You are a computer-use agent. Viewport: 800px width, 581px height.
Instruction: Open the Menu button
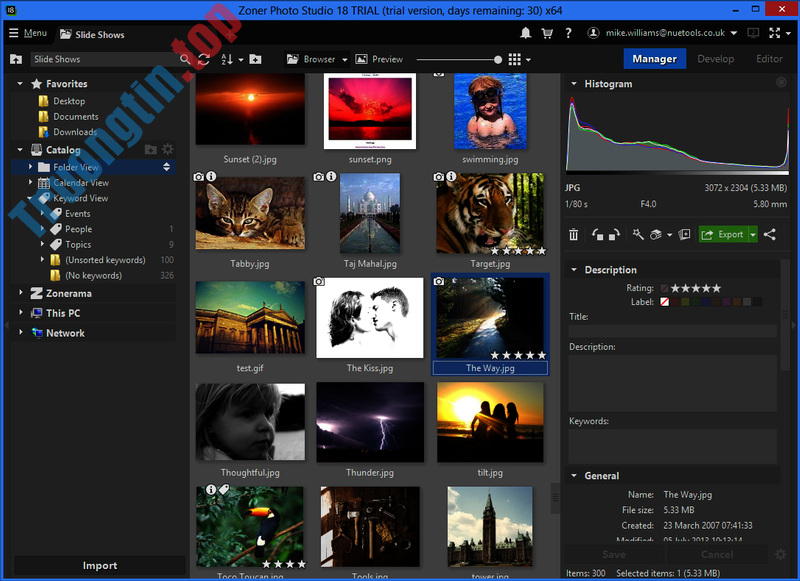click(x=28, y=33)
